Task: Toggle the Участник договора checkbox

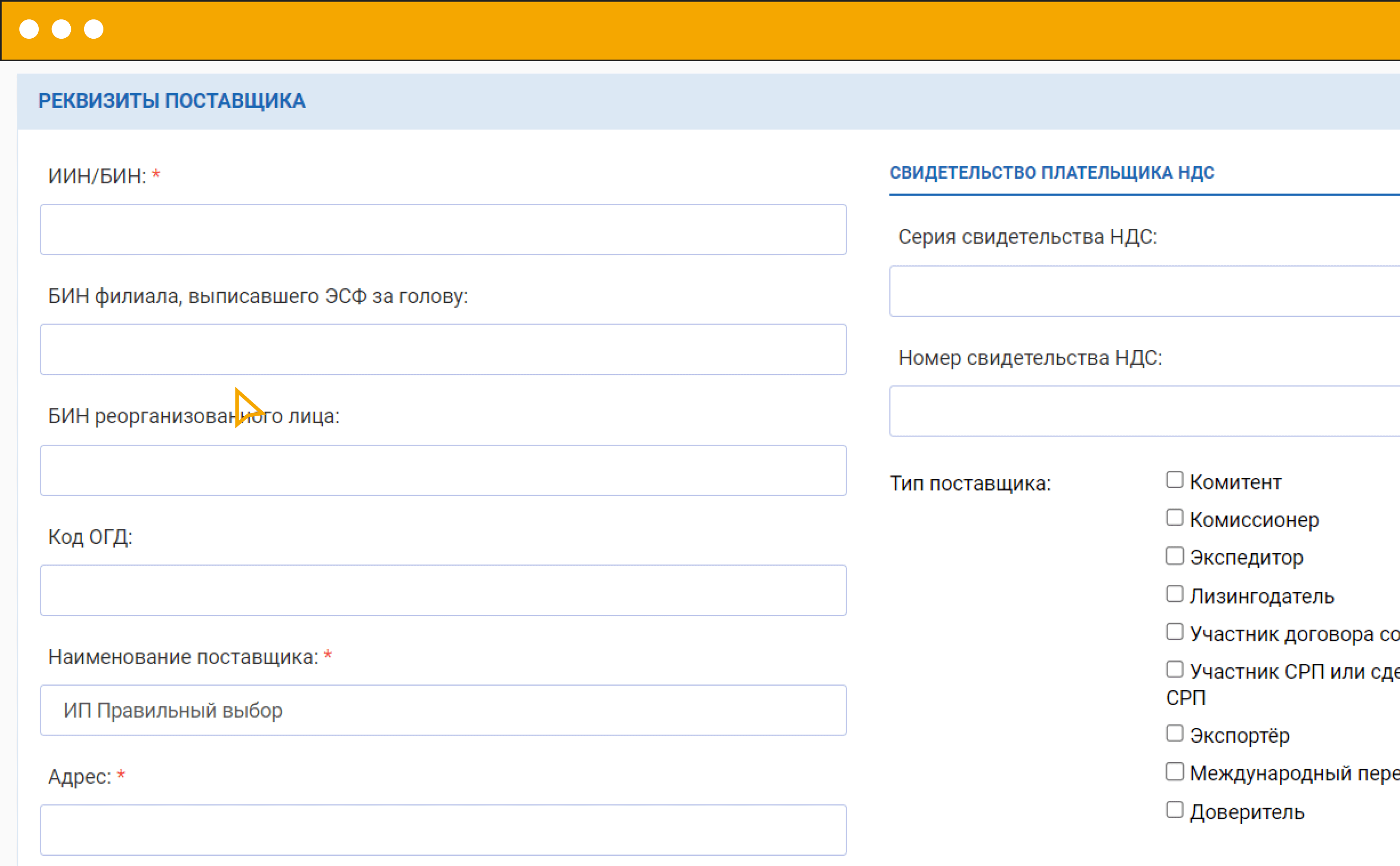Action: pos(1175,631)
